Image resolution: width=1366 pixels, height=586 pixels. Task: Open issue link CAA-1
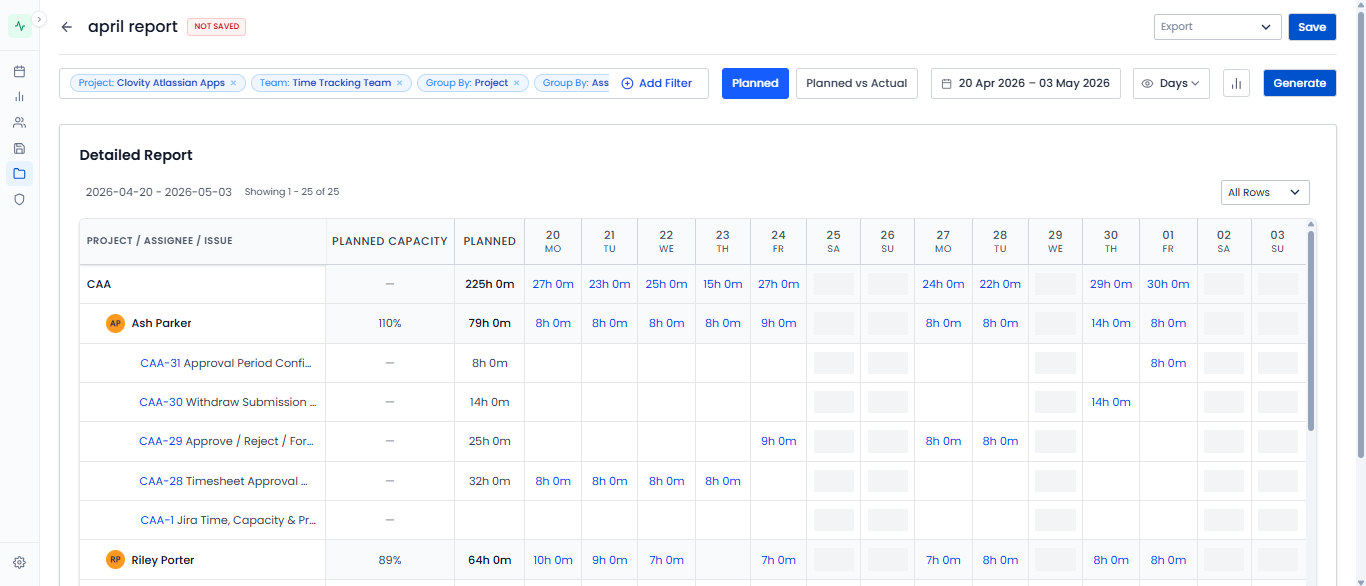pos(157,520)
